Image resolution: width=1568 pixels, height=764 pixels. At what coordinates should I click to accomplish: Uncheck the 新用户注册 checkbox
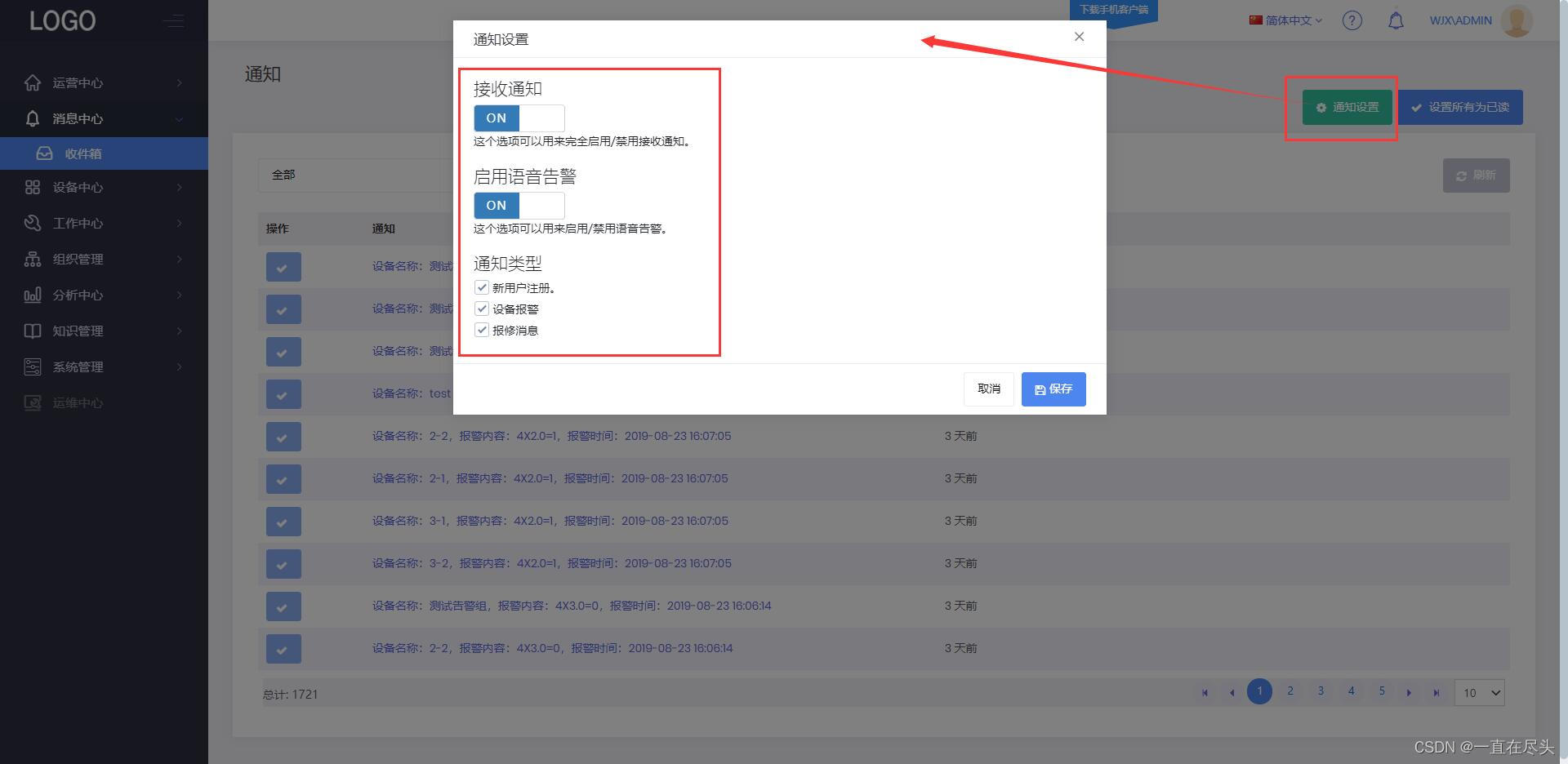pyautogui.click(x=482, y=287)
